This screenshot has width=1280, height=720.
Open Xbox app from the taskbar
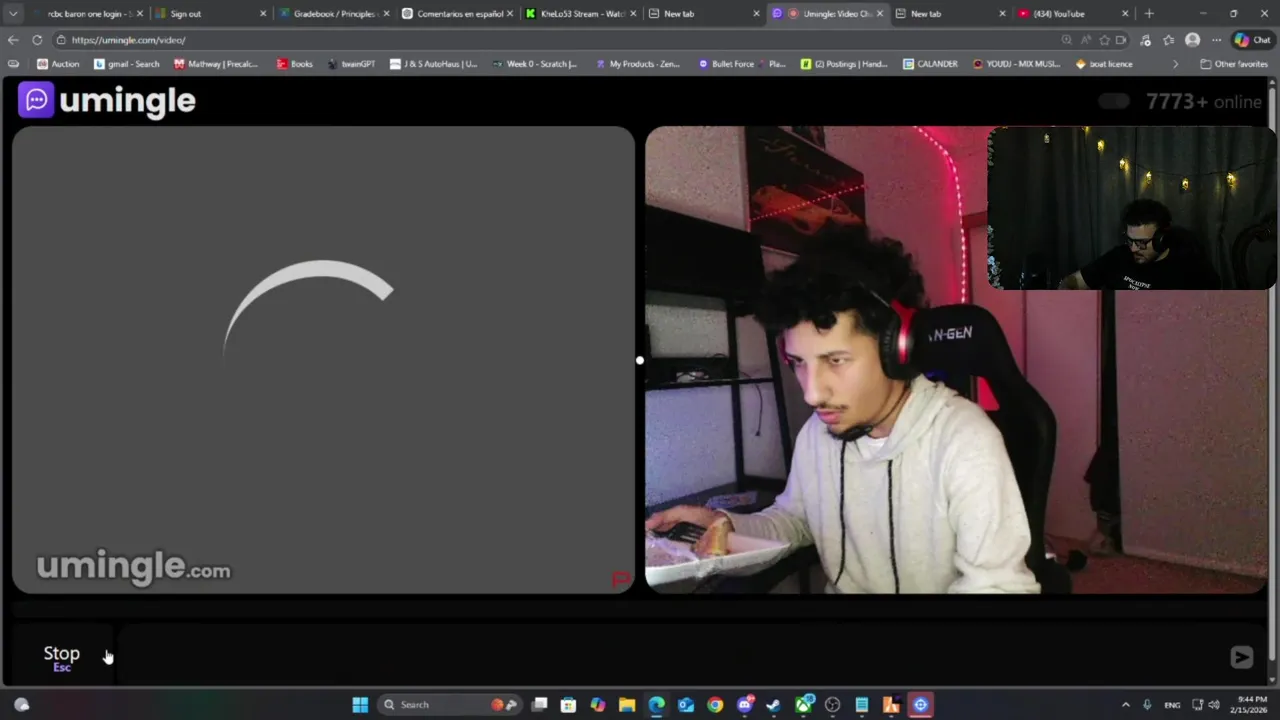coord(803,705)
